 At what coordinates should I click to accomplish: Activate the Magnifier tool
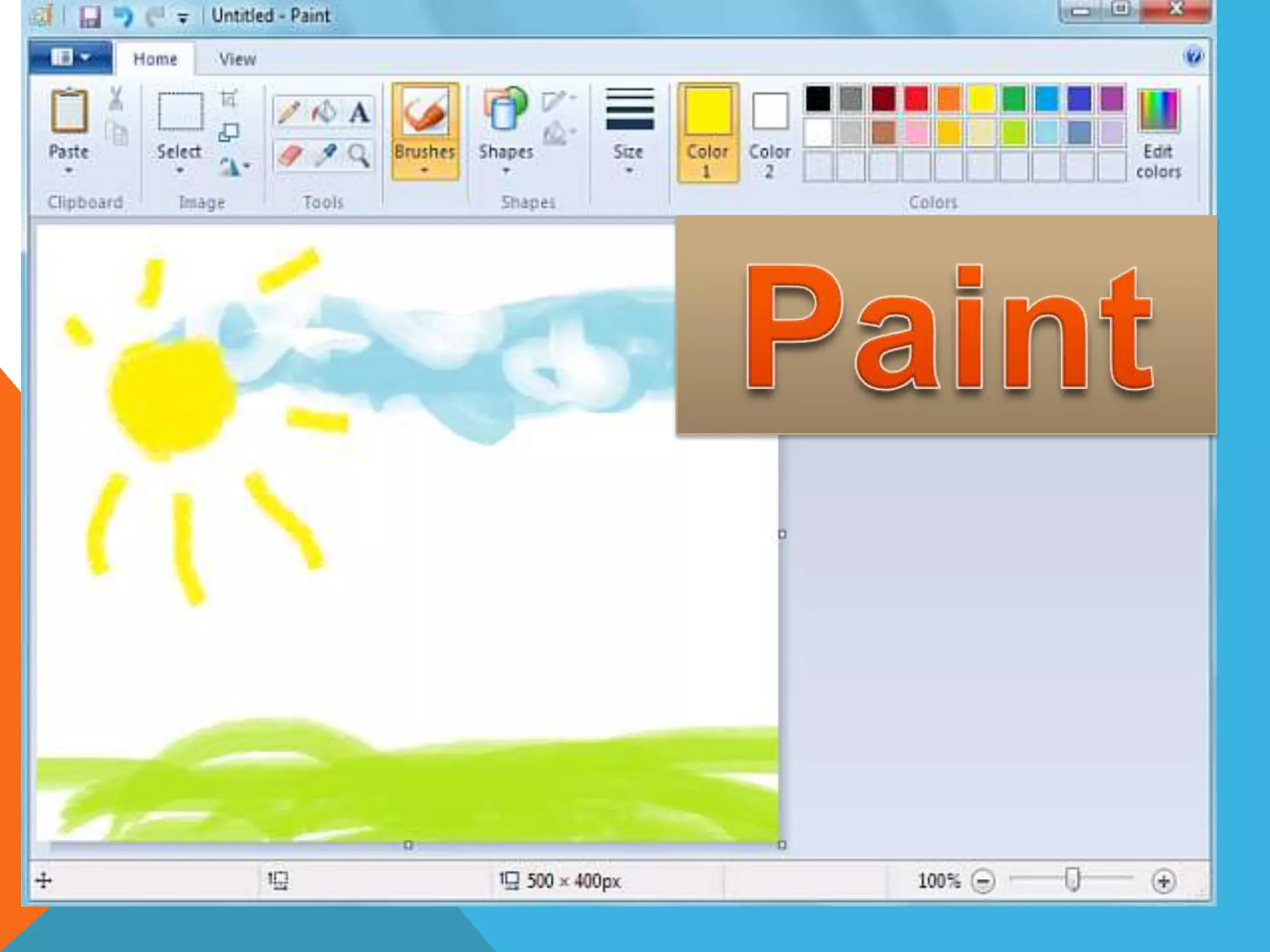[358, 155]
